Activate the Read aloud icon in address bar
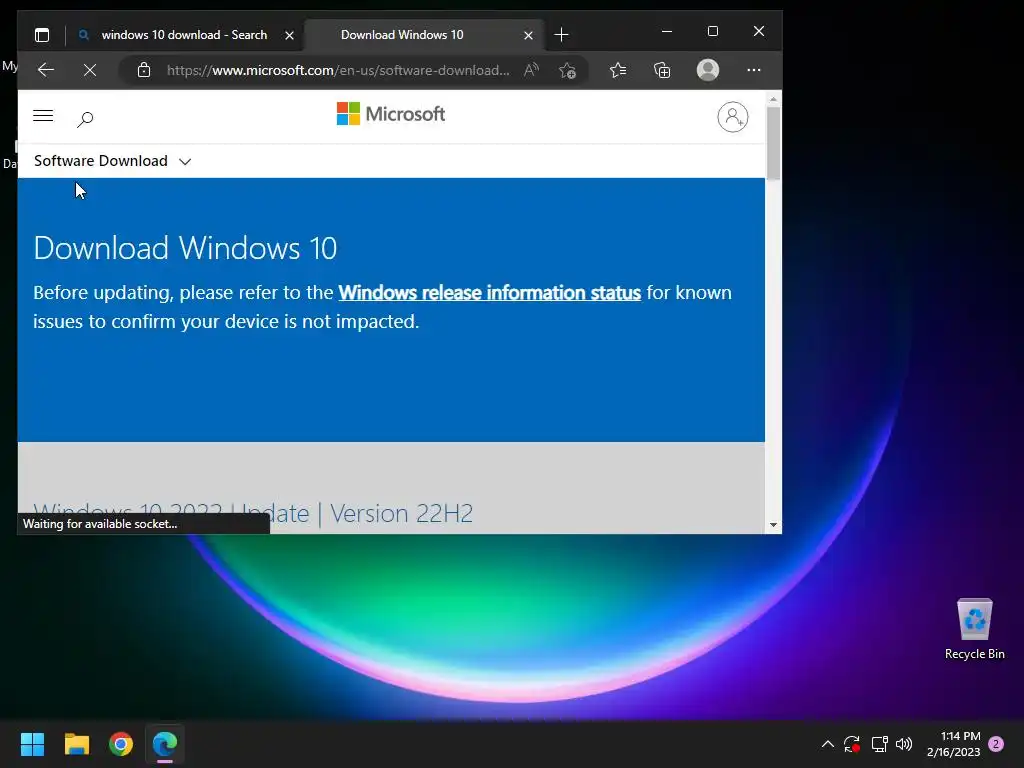 pos(532,70)
